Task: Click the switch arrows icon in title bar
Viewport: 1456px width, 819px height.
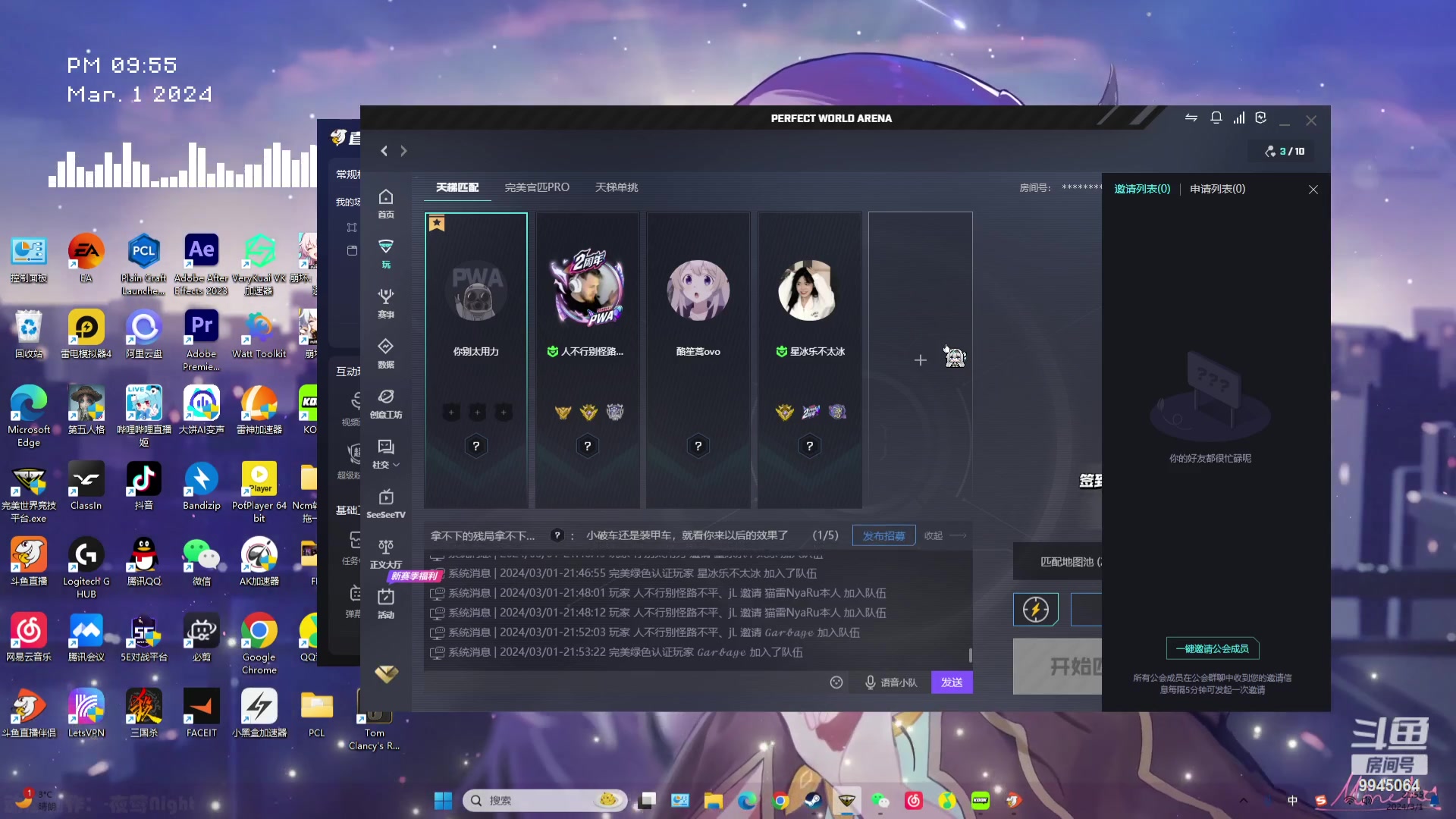Action: (x=1191, y=118)
